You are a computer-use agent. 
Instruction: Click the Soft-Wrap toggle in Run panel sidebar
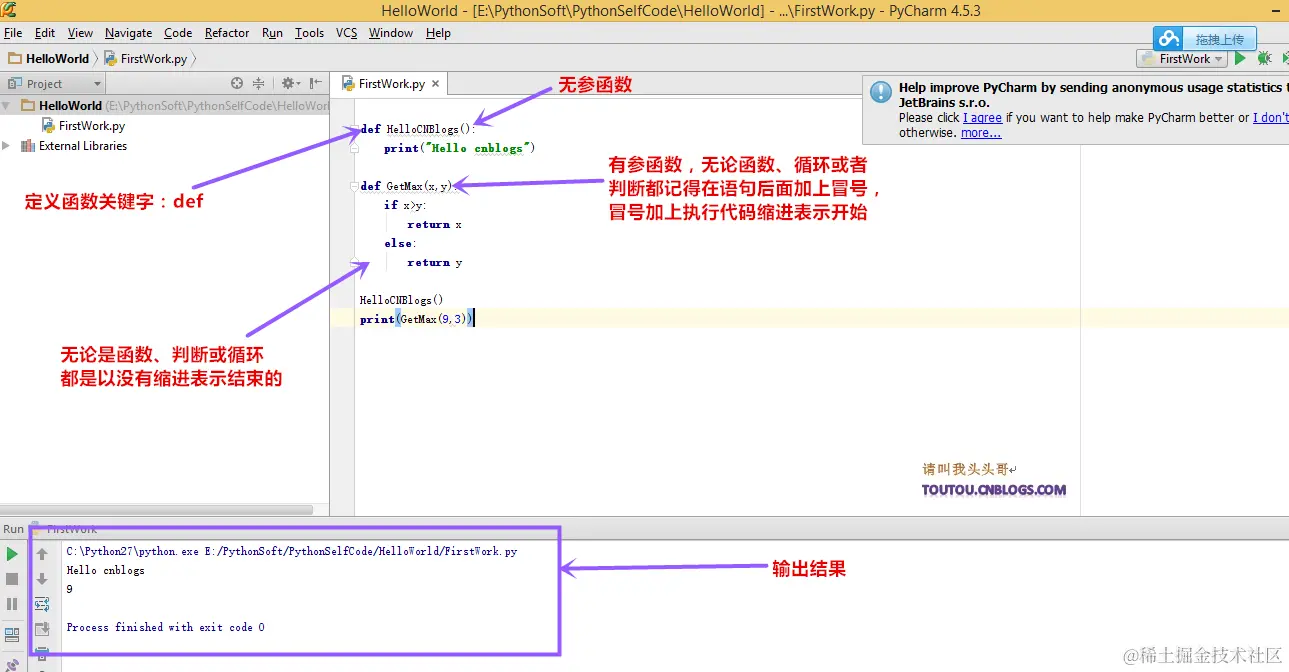tap(42, 604)
